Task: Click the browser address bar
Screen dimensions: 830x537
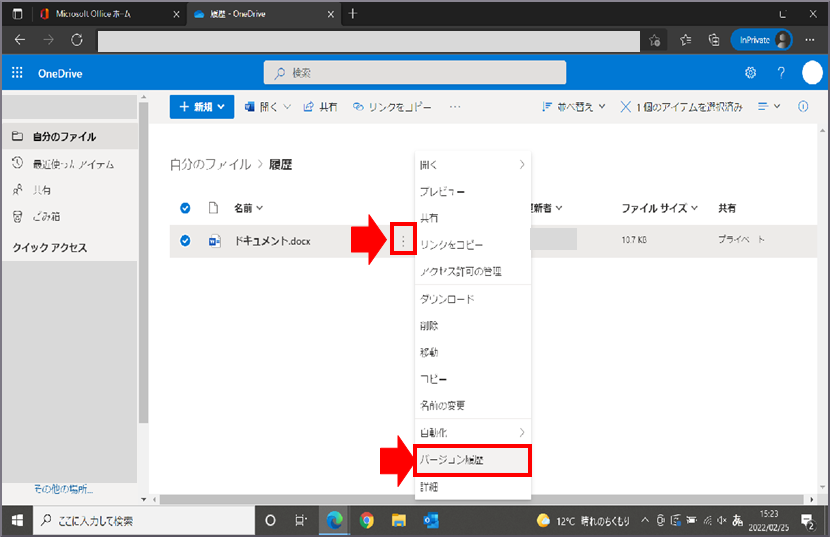Action: coord(369,40)
